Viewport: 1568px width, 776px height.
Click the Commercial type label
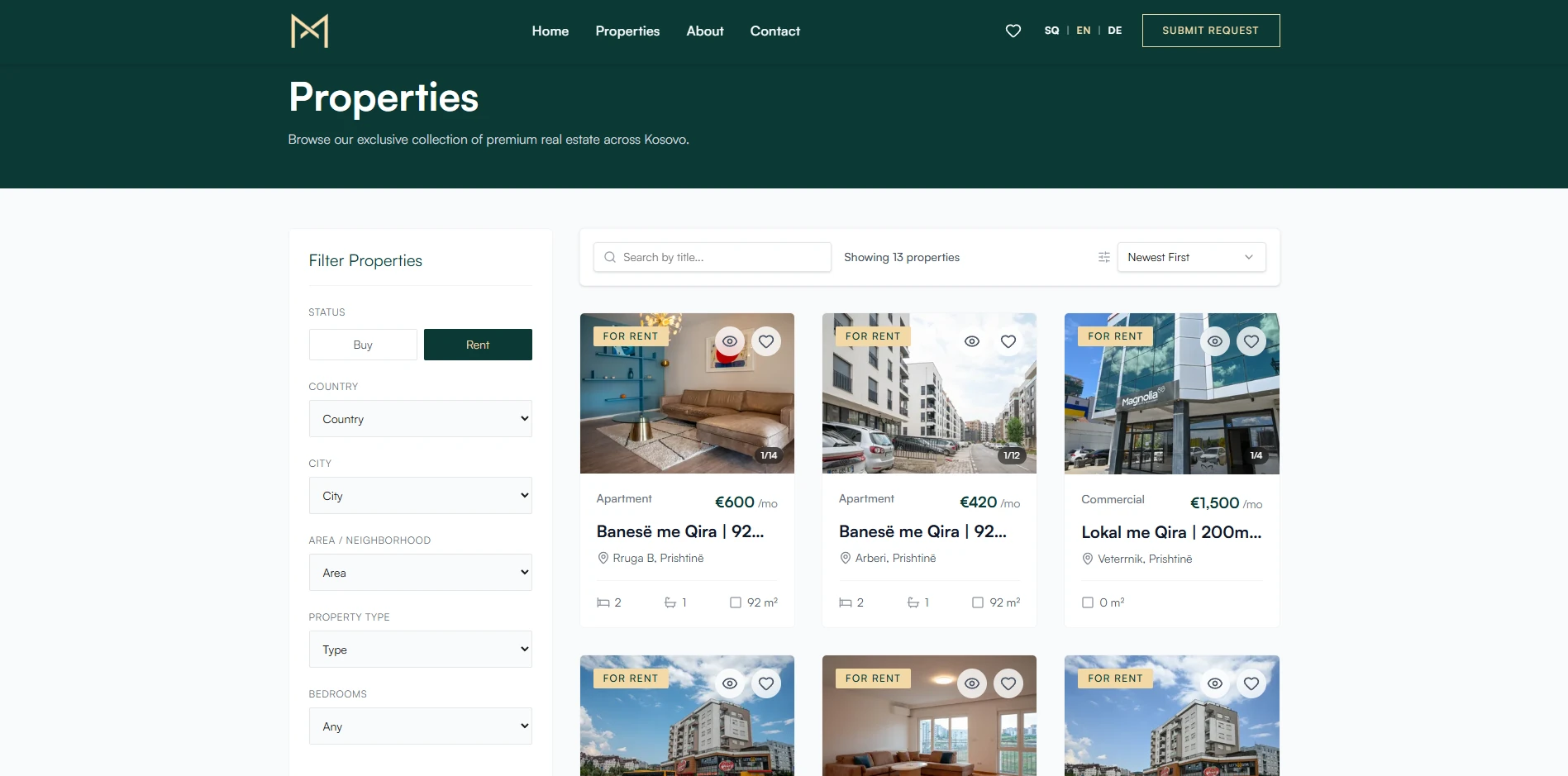coord(1113,499)
